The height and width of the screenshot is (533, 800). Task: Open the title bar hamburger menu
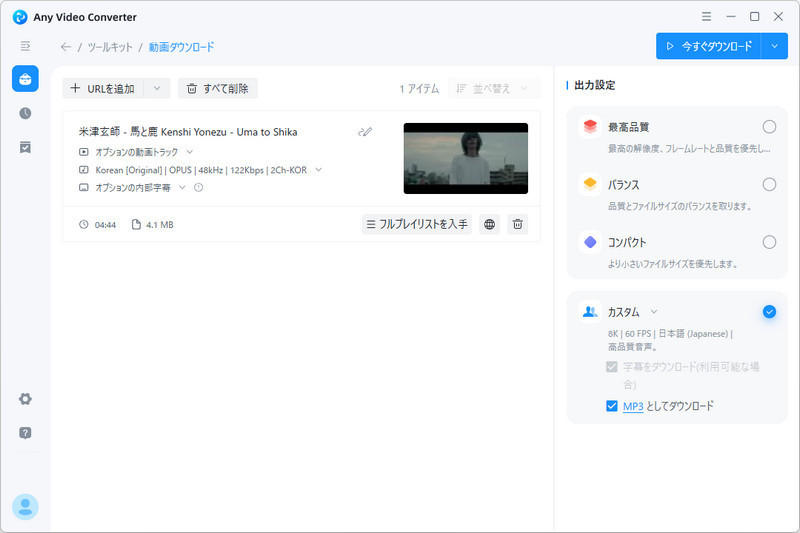[x=706, y=17]
